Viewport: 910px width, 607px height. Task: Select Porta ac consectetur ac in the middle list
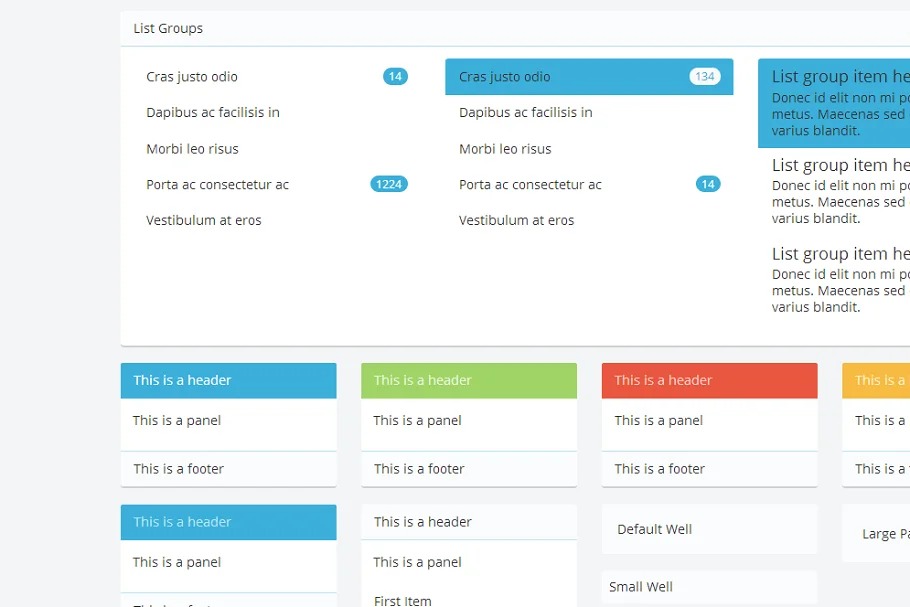(531, 185)
